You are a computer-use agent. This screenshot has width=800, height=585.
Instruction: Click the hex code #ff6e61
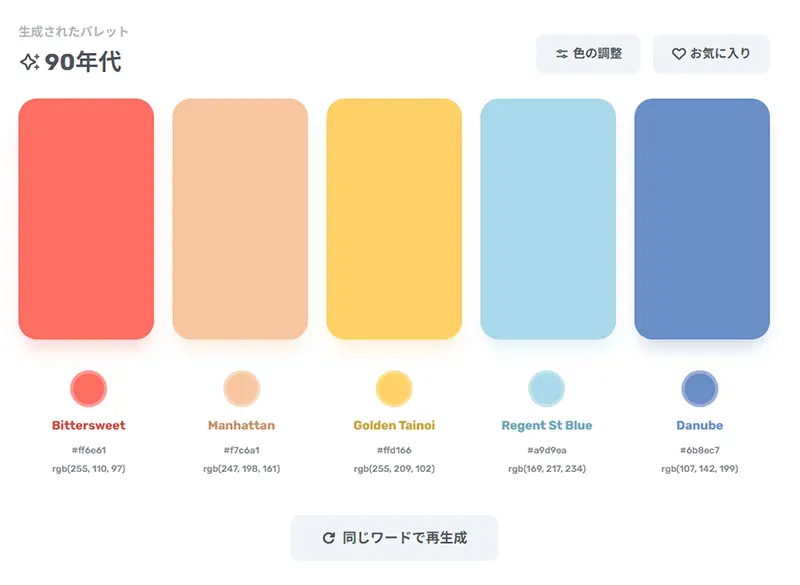89,450
